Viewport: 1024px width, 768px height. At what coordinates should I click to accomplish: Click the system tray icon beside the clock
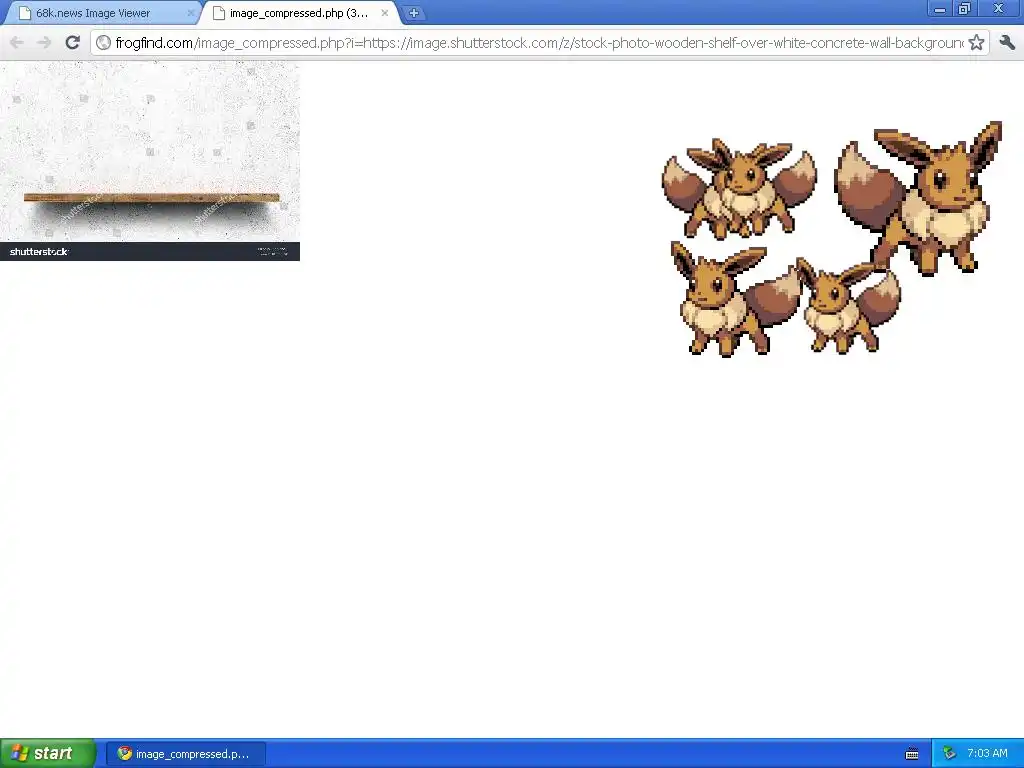click(950, 754)
